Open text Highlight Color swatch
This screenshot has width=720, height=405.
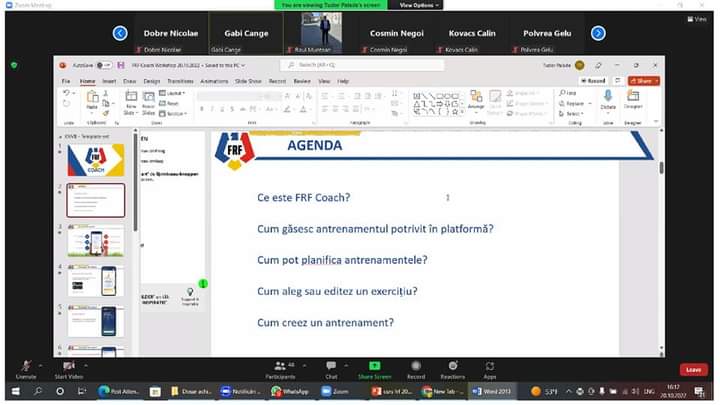287,109
